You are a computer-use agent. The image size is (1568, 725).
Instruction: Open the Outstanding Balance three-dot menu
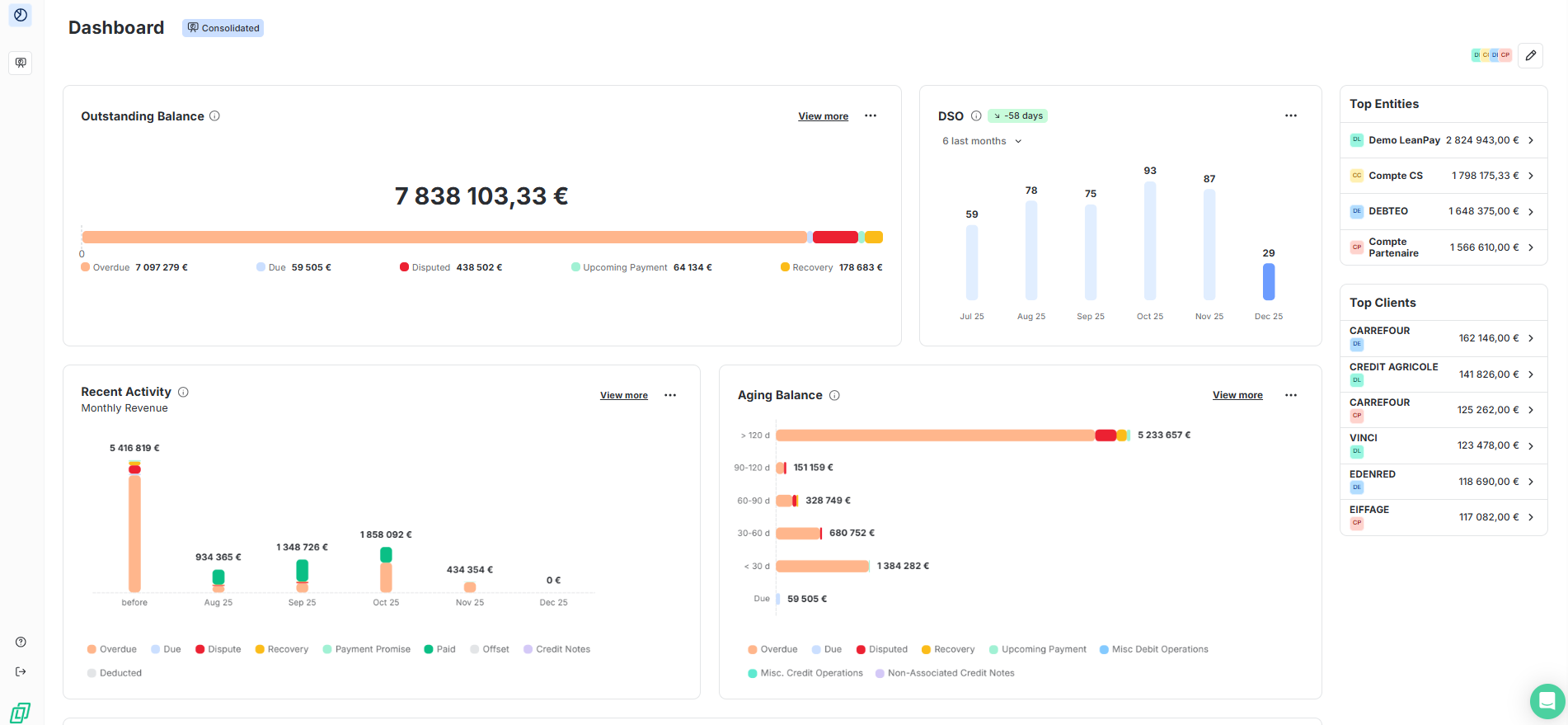[871, 115]
